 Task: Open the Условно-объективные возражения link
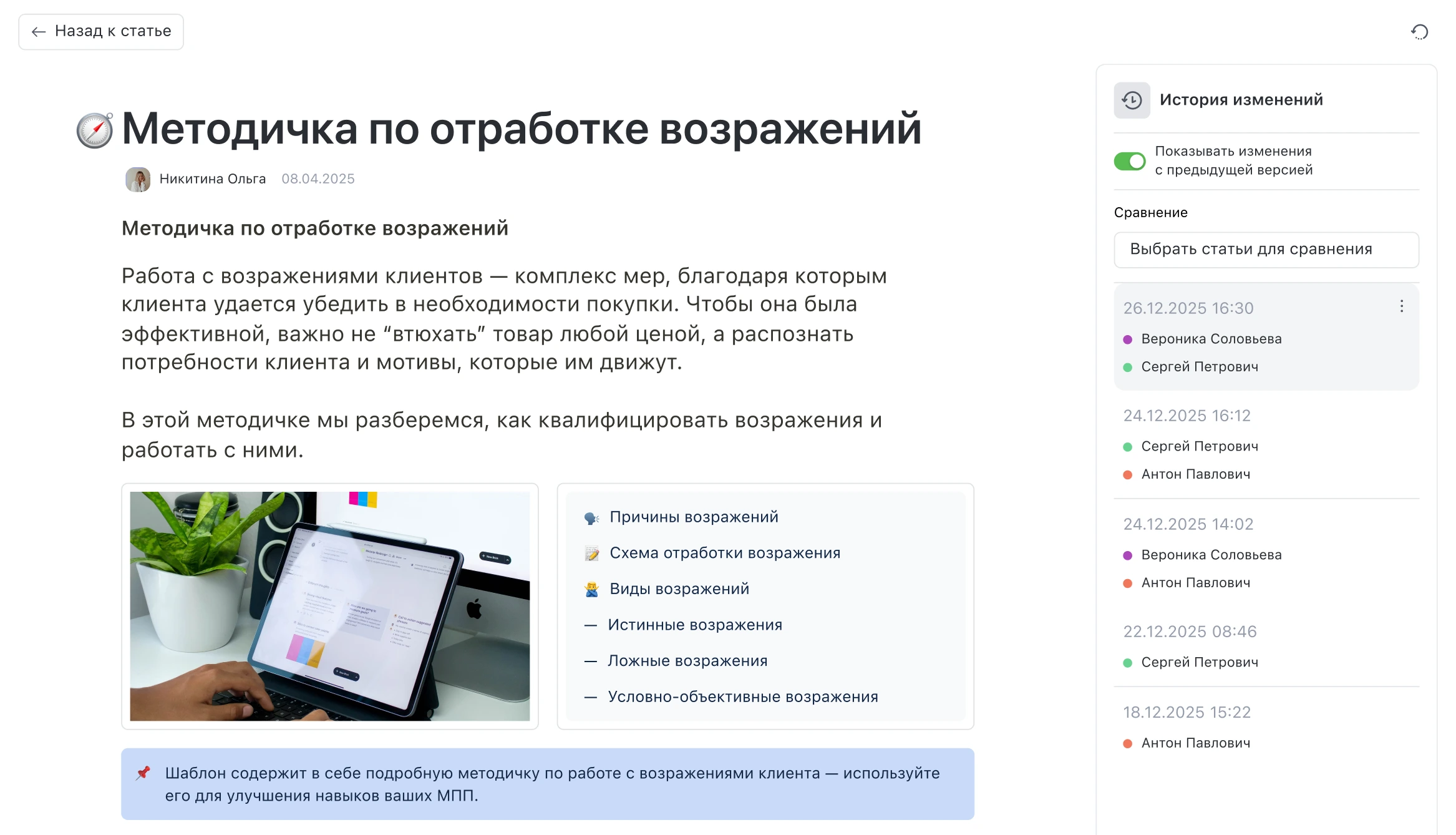[742, 697]
